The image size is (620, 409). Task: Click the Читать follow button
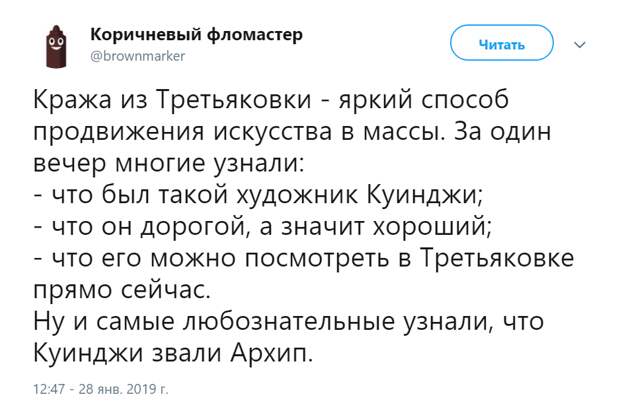tap(502, 43)
